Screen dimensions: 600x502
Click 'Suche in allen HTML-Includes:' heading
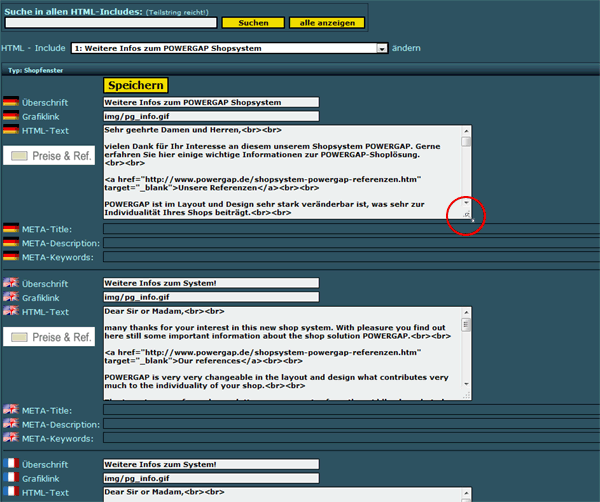click(x=73, y=12)
